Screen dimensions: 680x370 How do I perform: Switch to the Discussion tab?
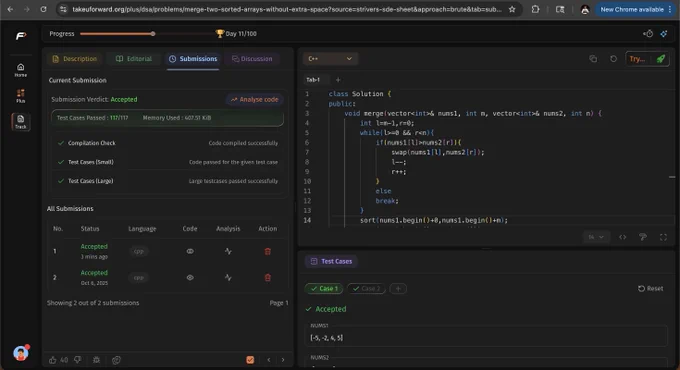point(252,59)
